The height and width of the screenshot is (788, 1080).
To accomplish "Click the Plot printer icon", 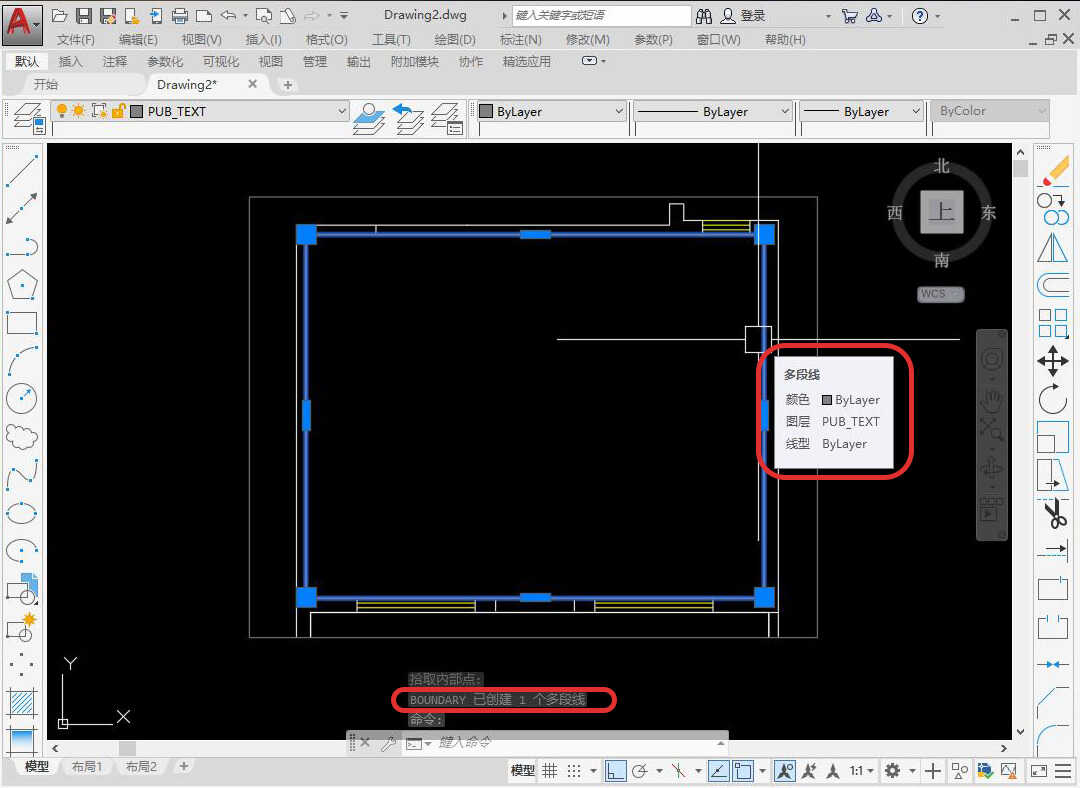I will pos(180,15).
